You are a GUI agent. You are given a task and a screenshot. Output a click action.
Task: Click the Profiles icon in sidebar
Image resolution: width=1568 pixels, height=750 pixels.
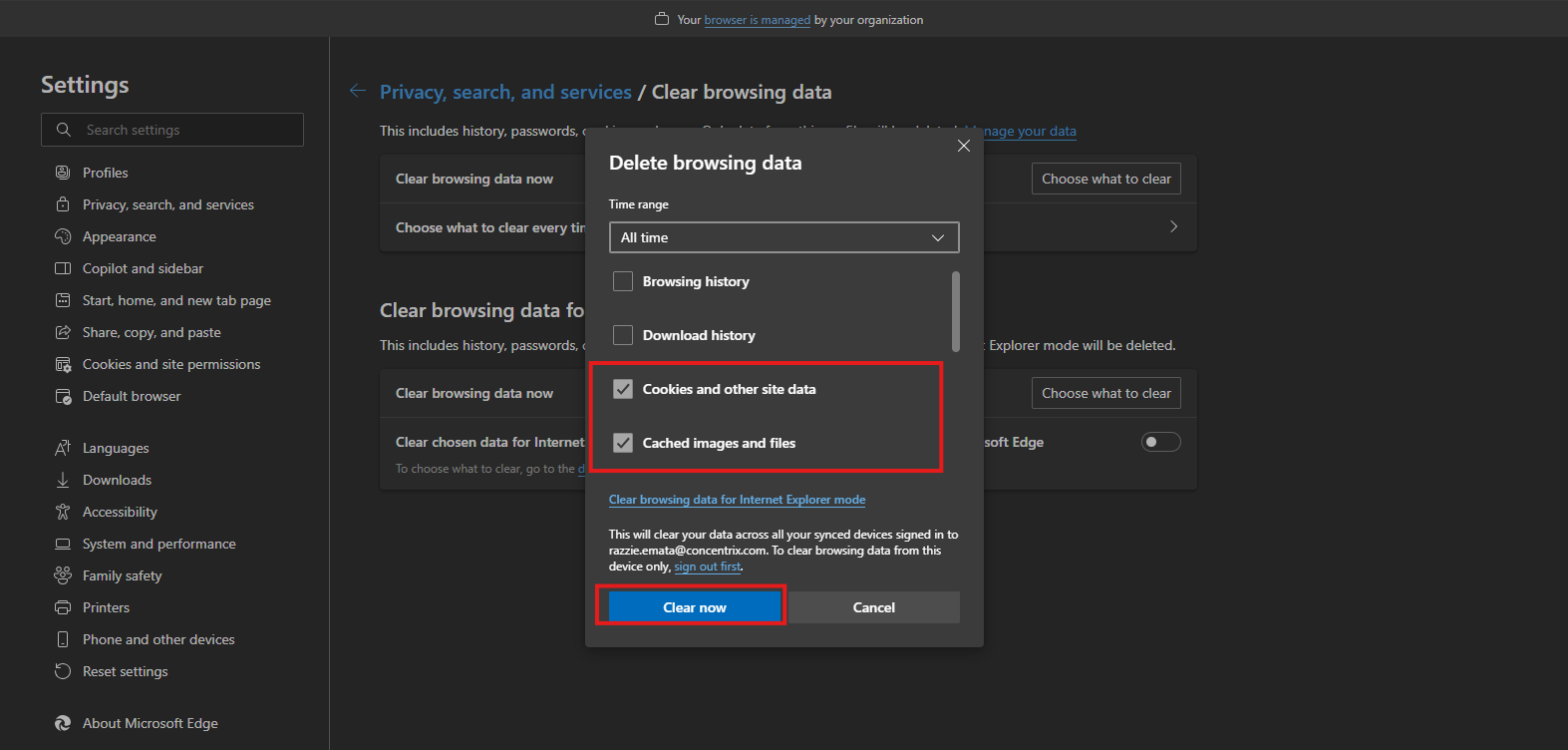point(63,173)
